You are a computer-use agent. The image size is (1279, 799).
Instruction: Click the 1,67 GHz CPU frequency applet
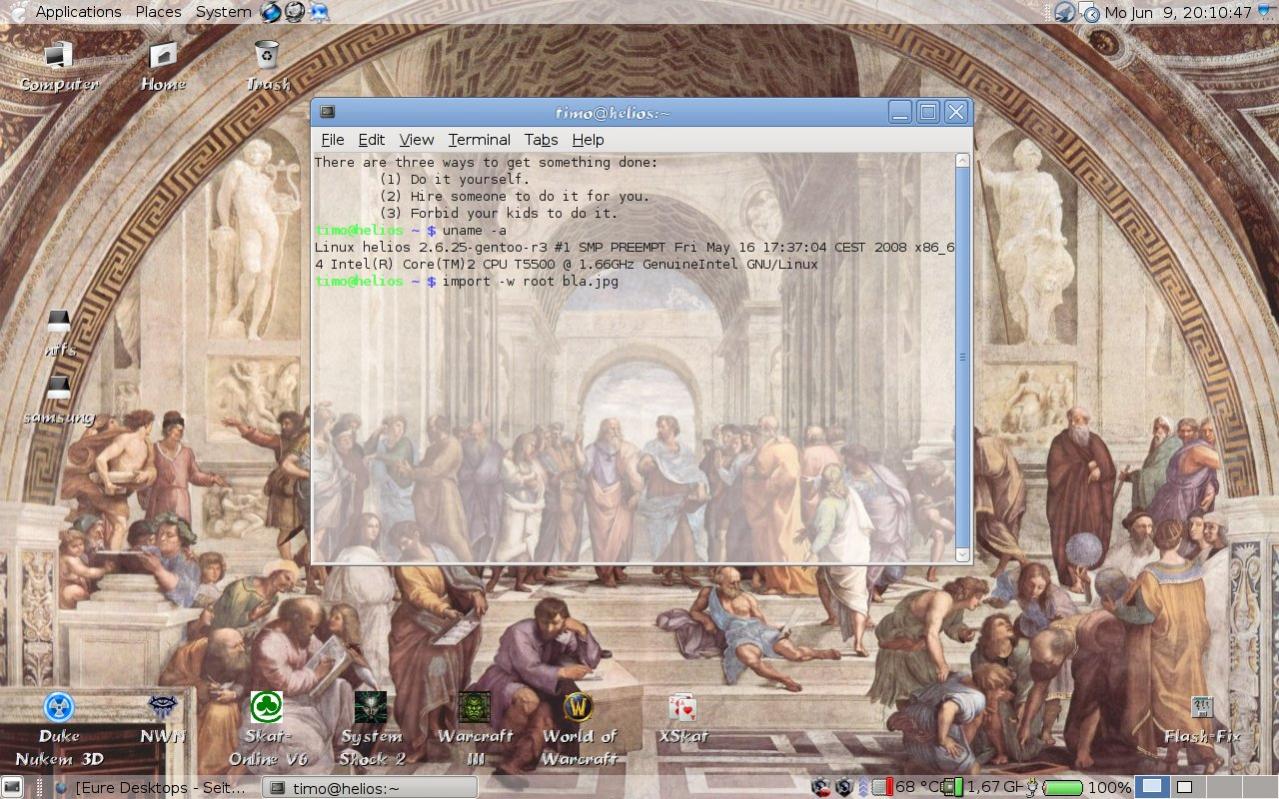coord(982,787)
